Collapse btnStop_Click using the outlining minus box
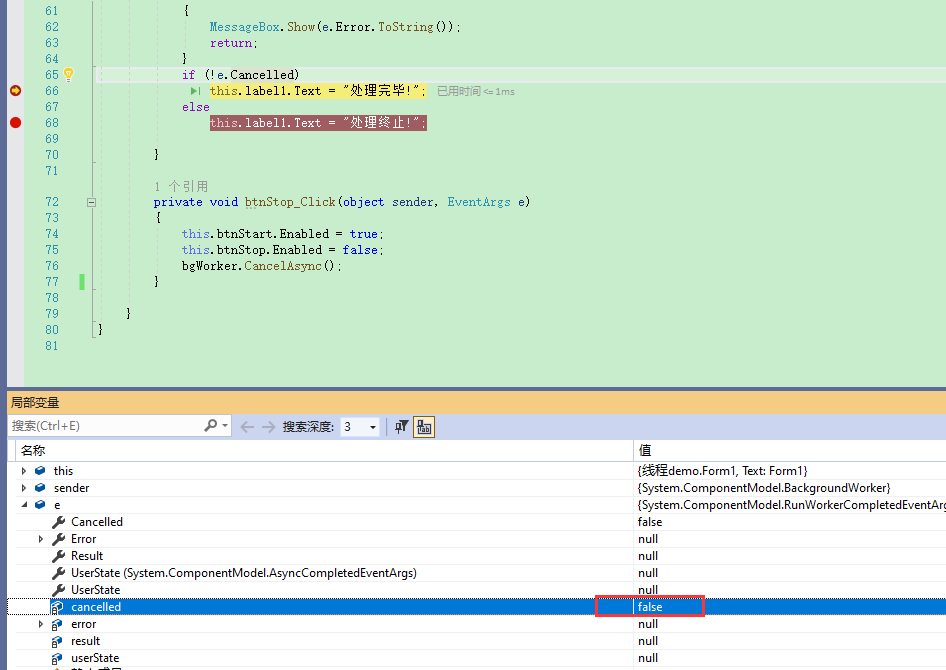Image resolution: width=946 pixels, height=670 pixels. point(91,201)
